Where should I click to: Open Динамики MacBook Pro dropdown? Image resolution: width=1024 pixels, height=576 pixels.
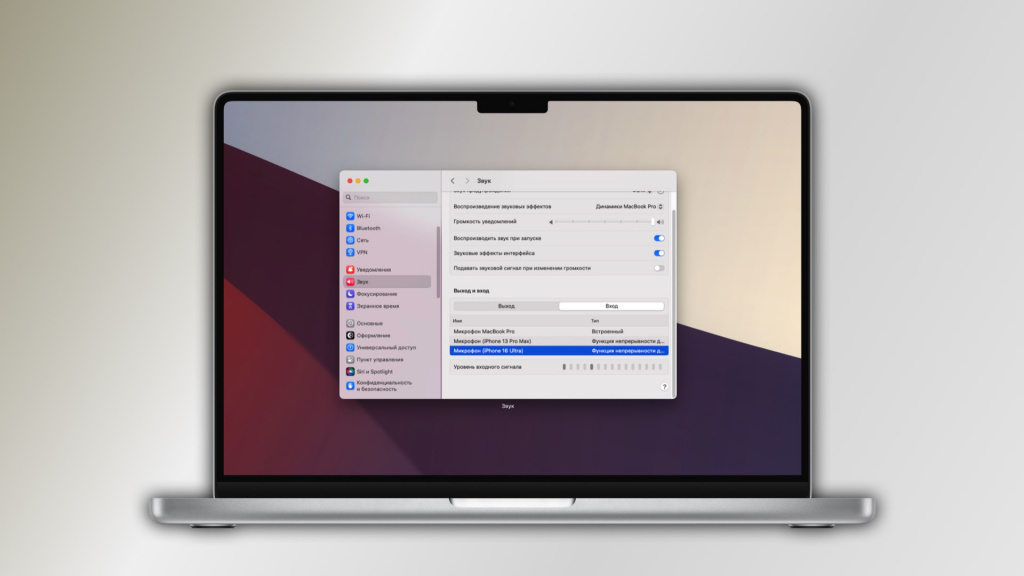(x=629, y=206)
